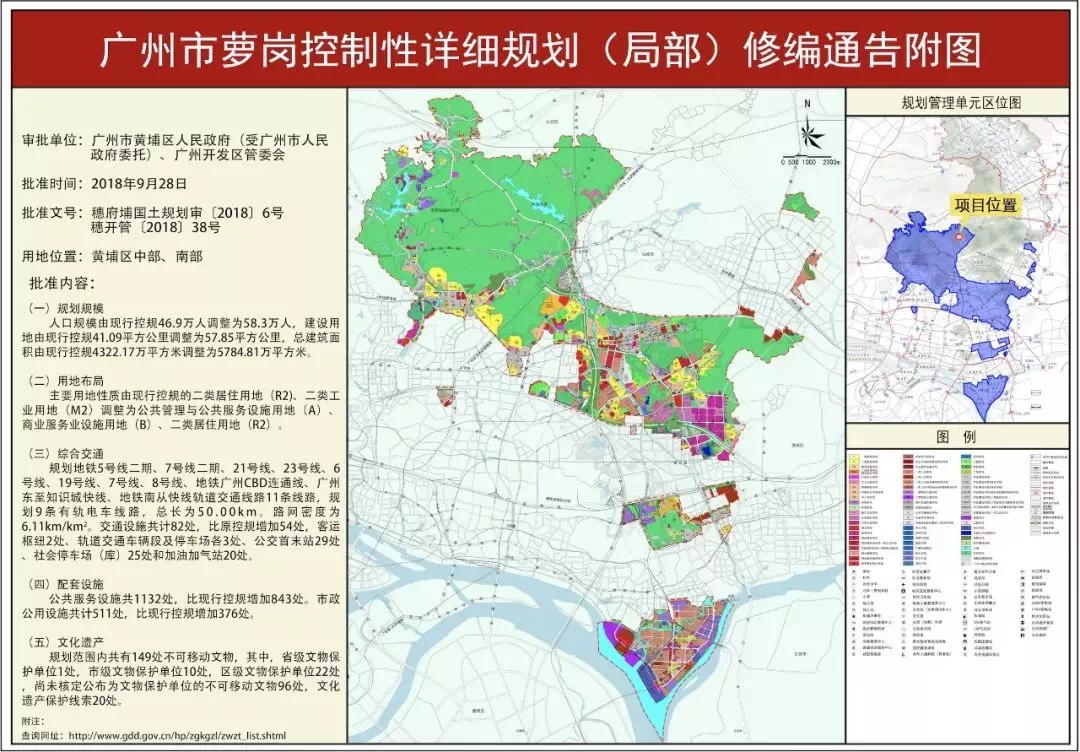Click the （三）综合交通 section heading

(65, 453)
